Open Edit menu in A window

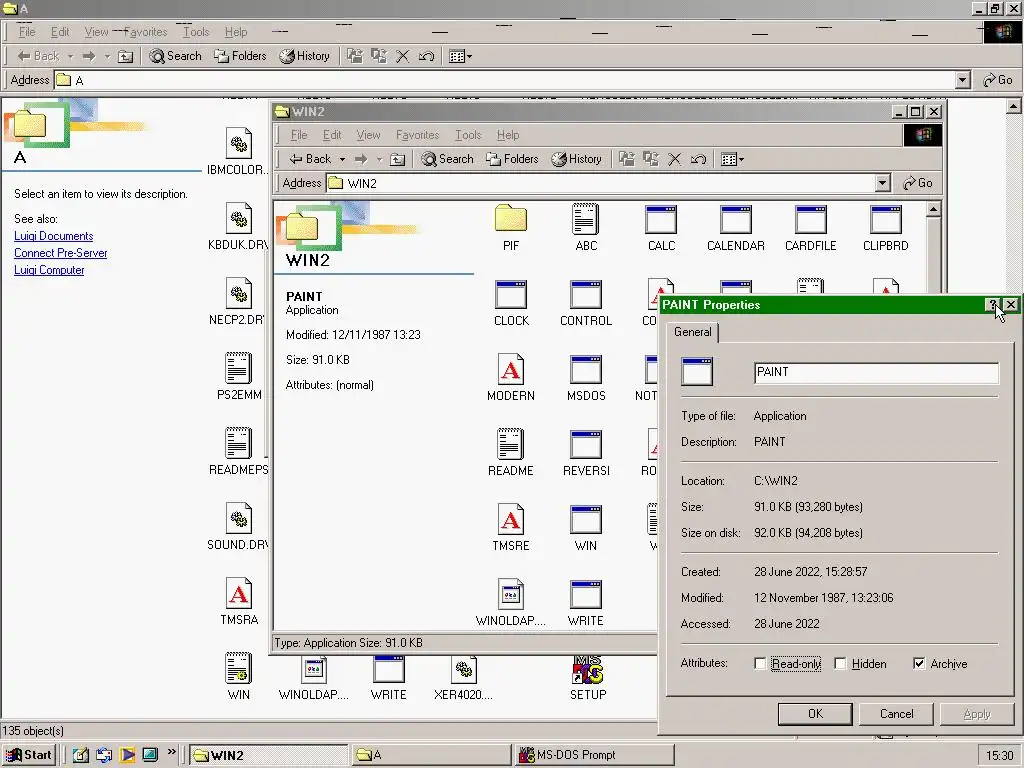(60, 32)
